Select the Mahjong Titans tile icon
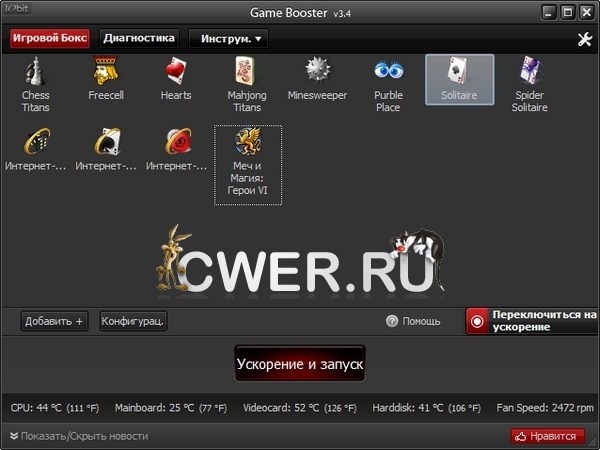 pyautogui.click(x=246, y=71)
